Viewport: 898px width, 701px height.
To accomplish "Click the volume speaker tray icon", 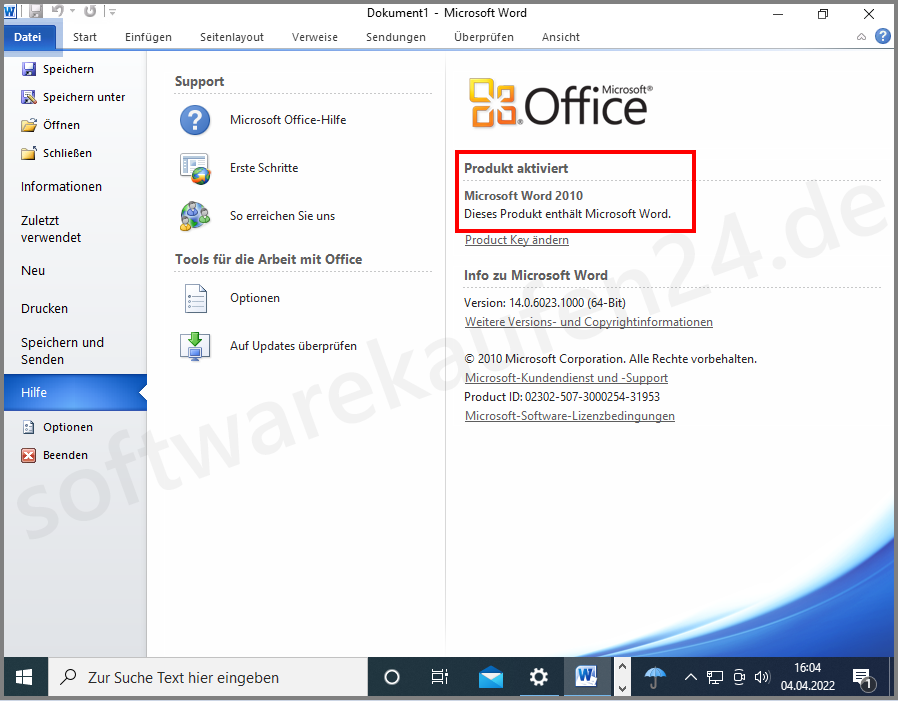I will (x=762, y=678).
